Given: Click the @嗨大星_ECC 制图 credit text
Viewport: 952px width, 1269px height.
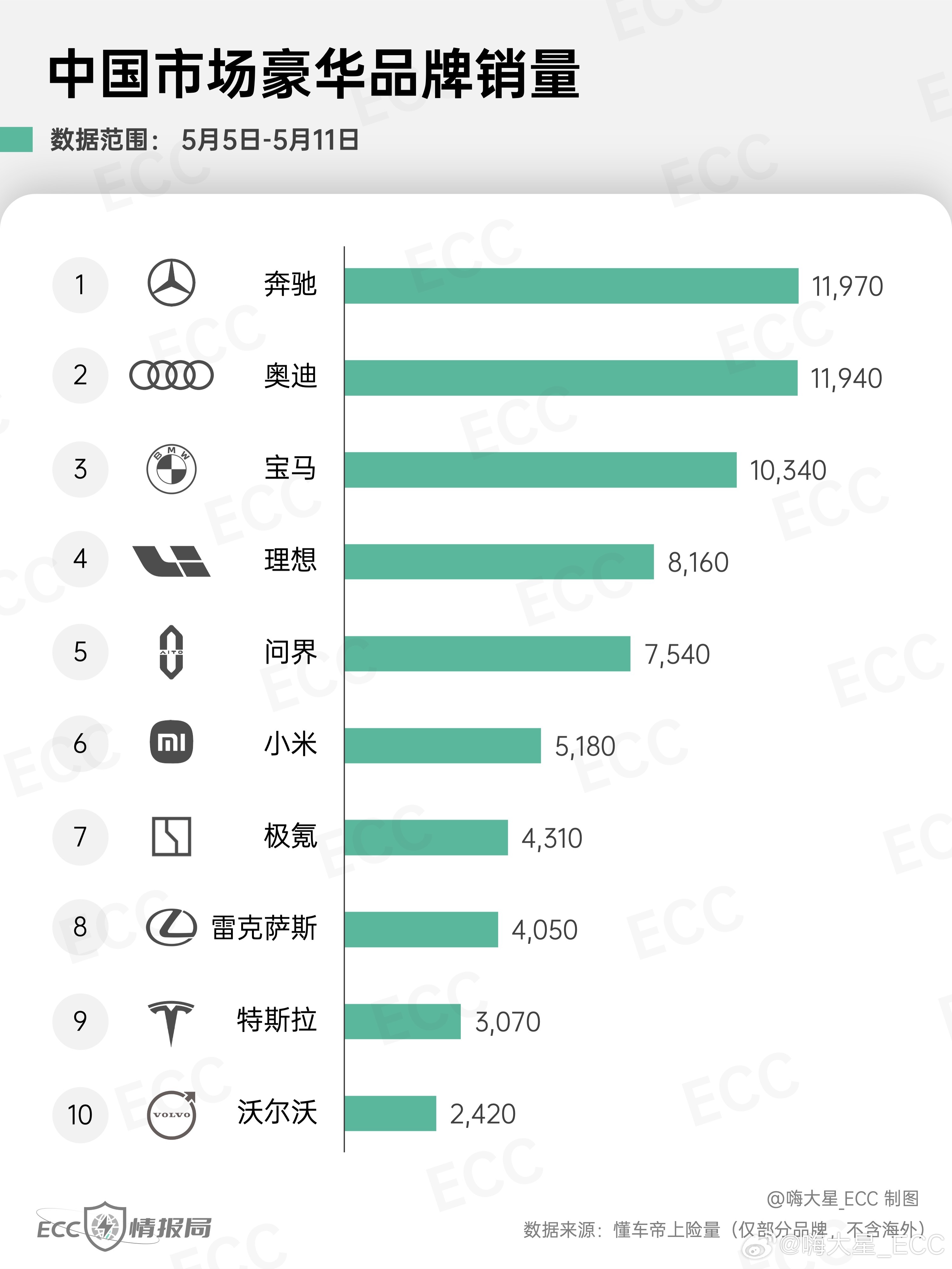Looking at the screenshot, I should coord(843,1198).
